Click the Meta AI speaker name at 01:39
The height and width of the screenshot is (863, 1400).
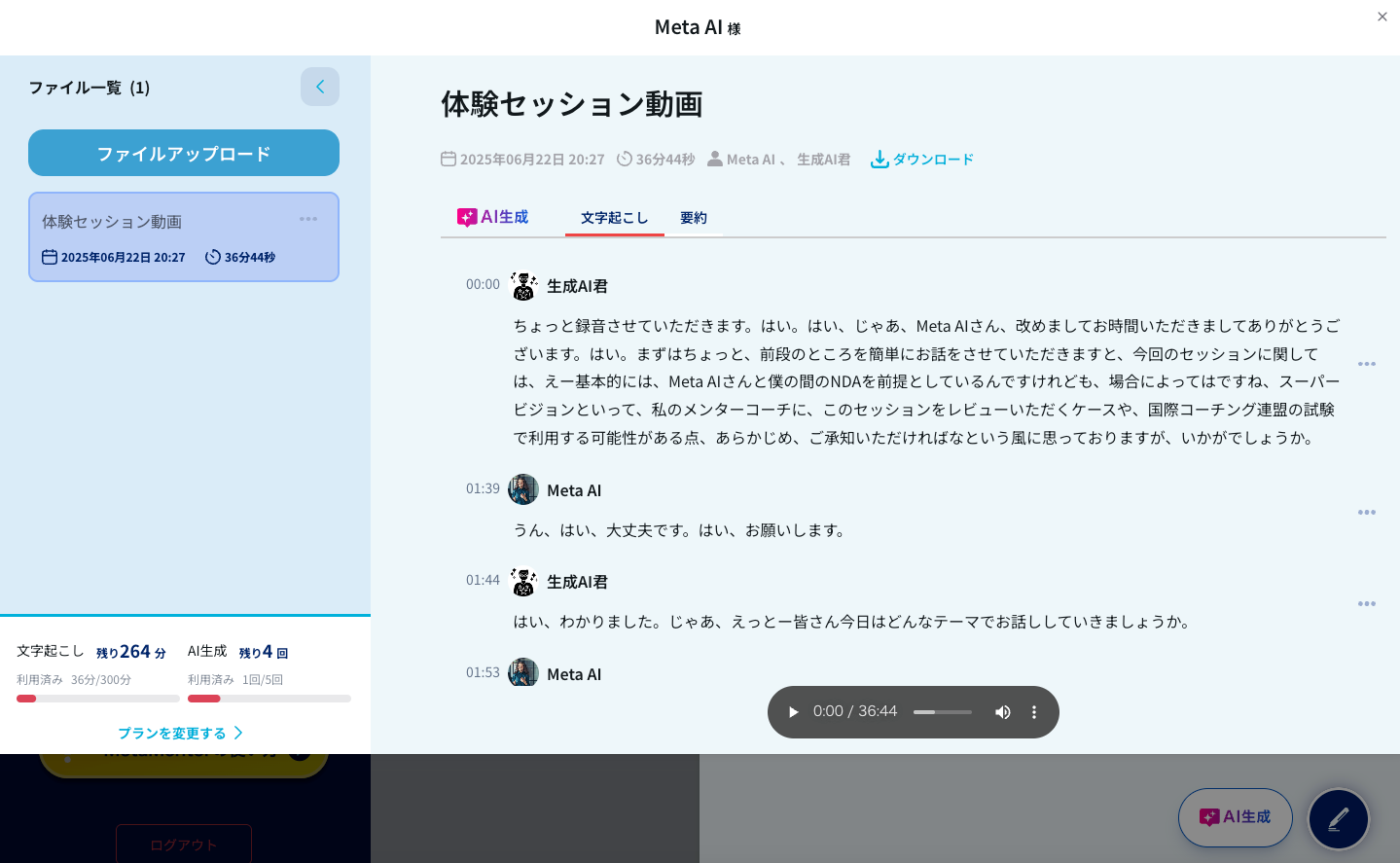tap(574, 490)
